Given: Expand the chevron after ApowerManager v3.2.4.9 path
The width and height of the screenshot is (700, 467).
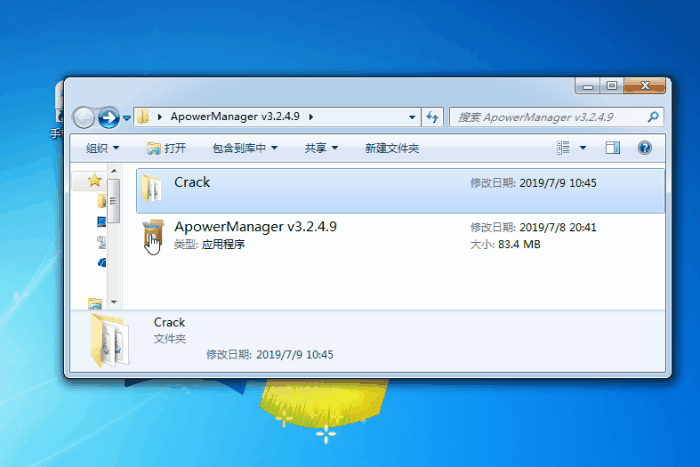Looking at the screenshot, I should click(x=311, y=117).
